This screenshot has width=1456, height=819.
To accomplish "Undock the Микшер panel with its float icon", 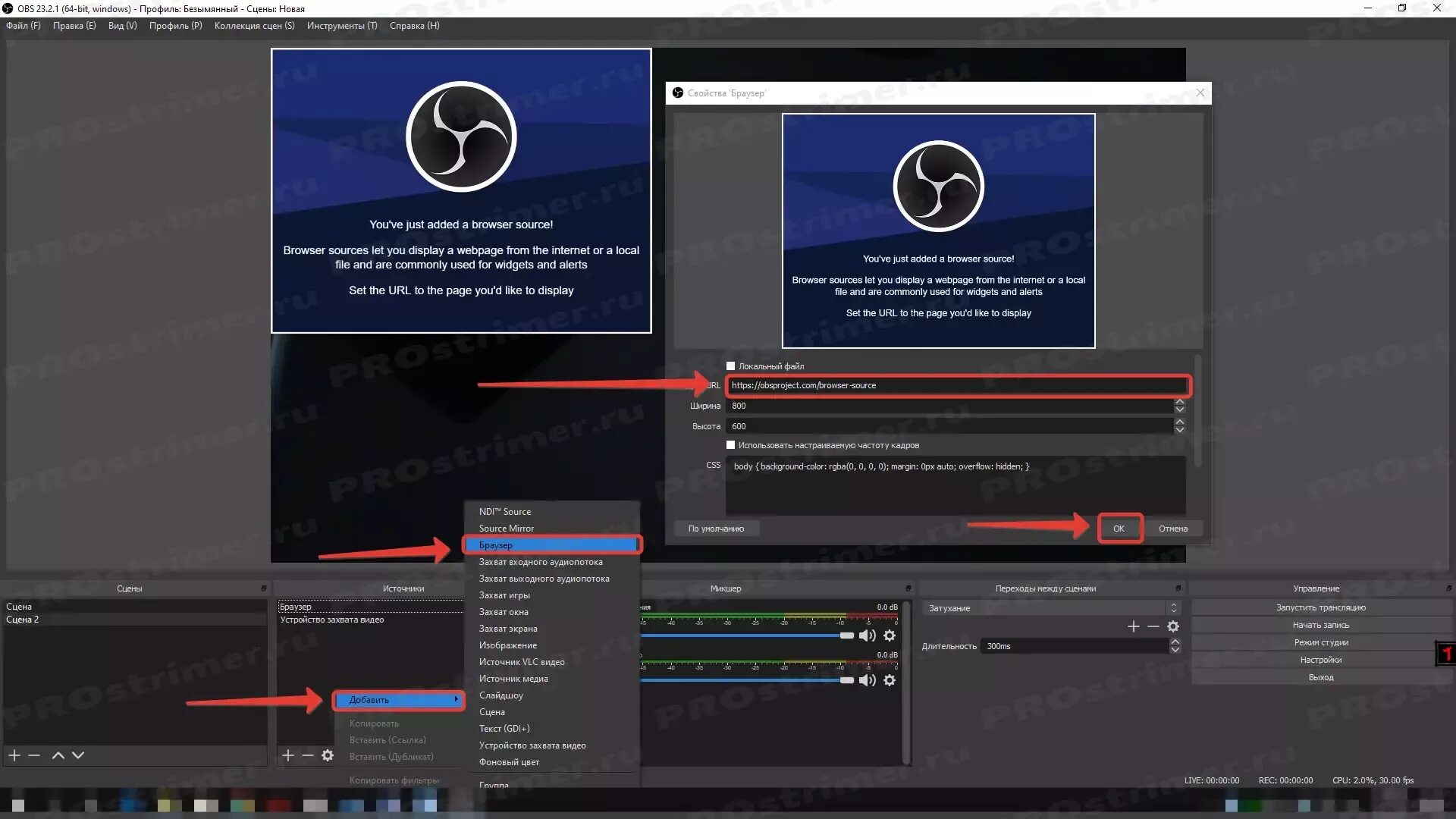I will (908, 588).
